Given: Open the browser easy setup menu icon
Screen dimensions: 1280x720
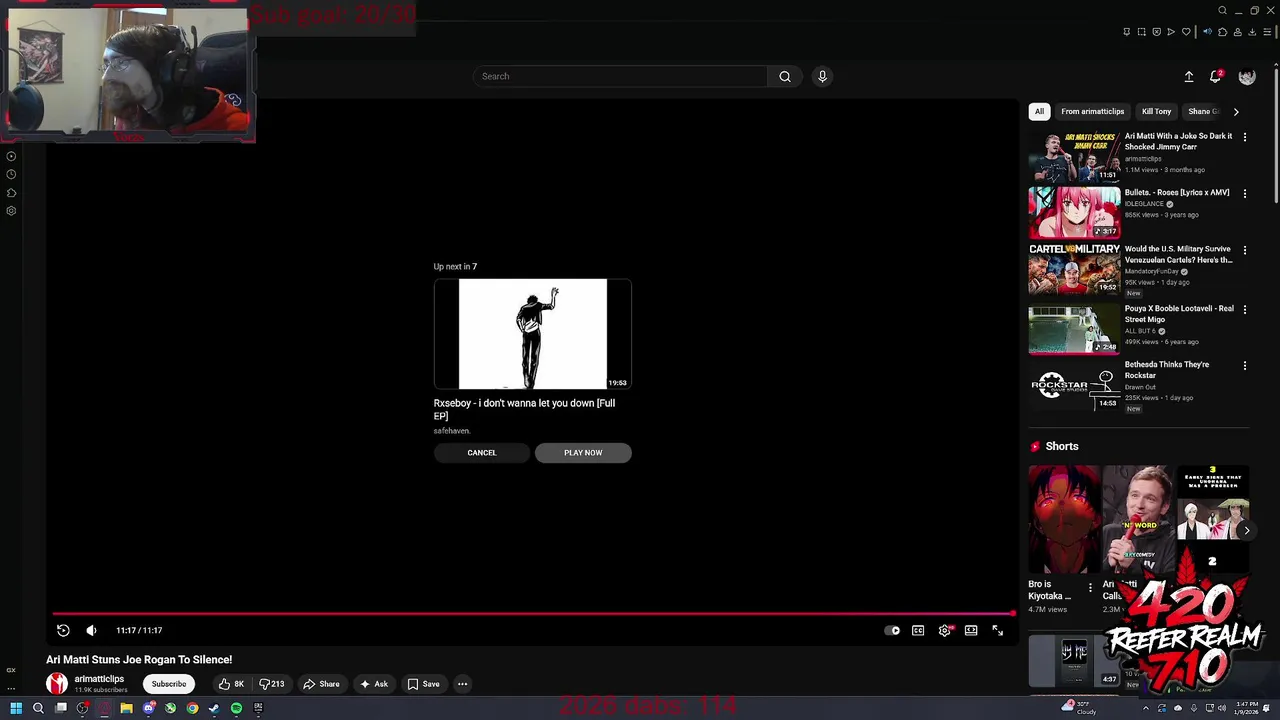Looking at the screenshot, I should tap(1267, 32).
